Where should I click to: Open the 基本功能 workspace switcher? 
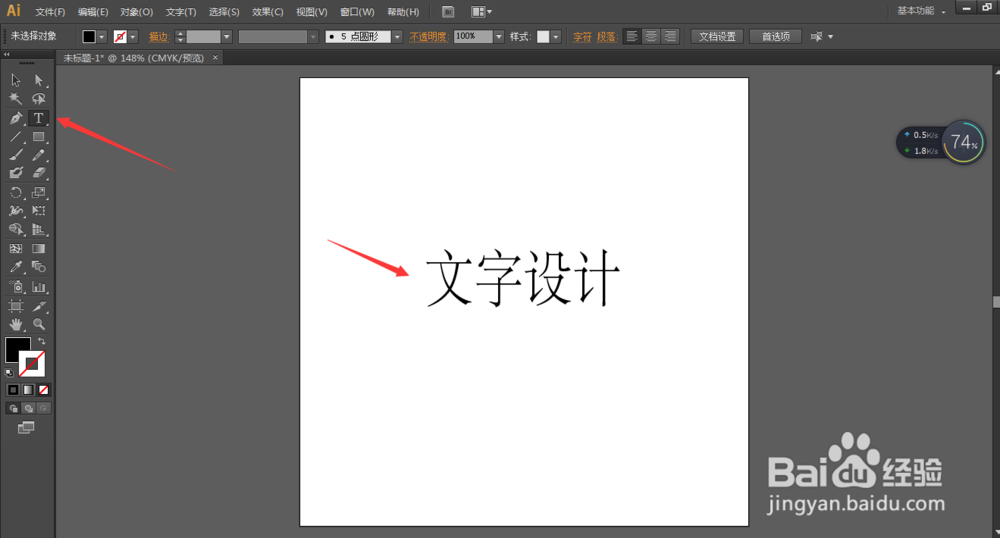921,11
